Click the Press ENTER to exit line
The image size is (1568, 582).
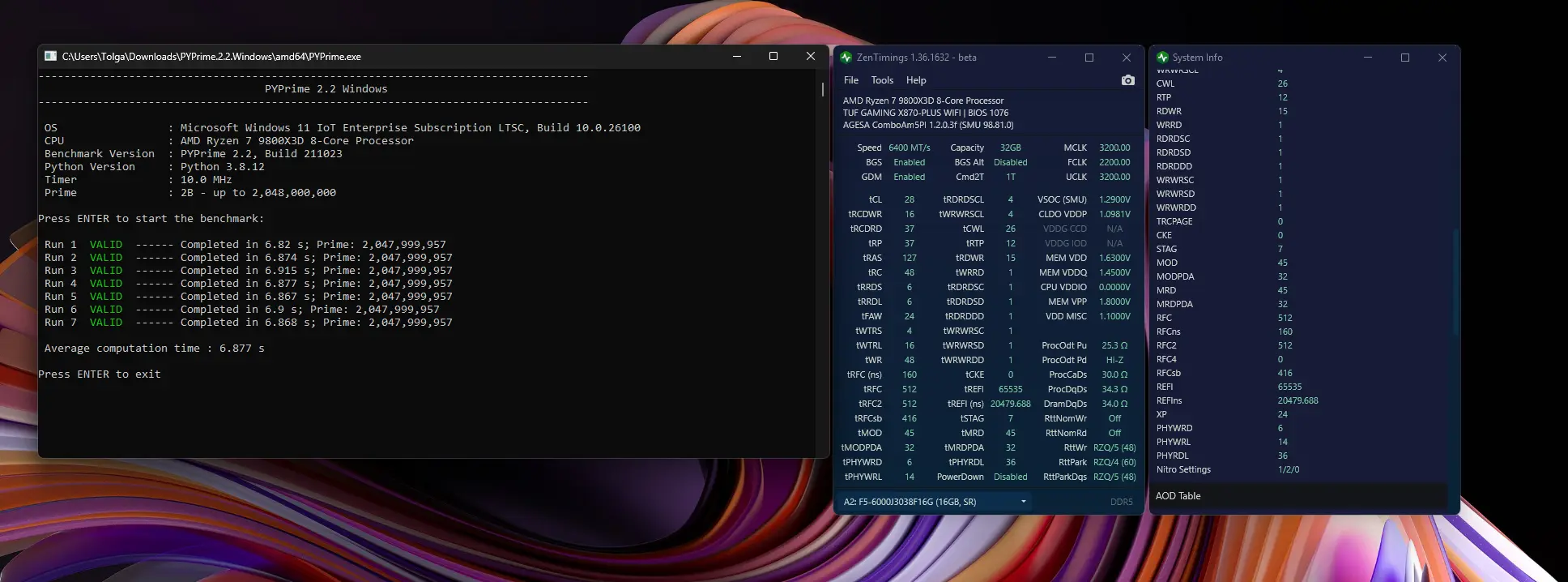99,374
